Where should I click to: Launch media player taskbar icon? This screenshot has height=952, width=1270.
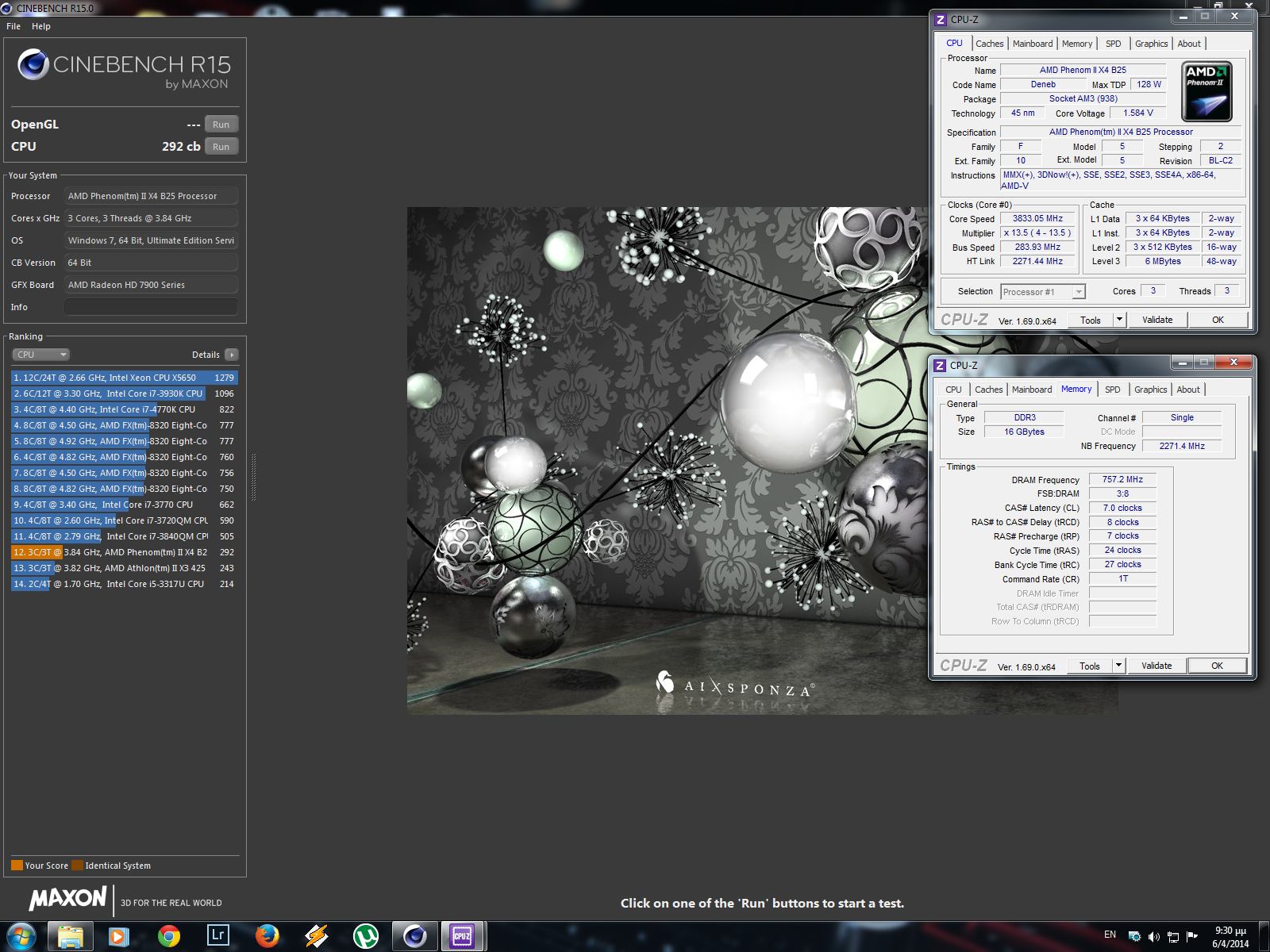click(x=118, y=937)
